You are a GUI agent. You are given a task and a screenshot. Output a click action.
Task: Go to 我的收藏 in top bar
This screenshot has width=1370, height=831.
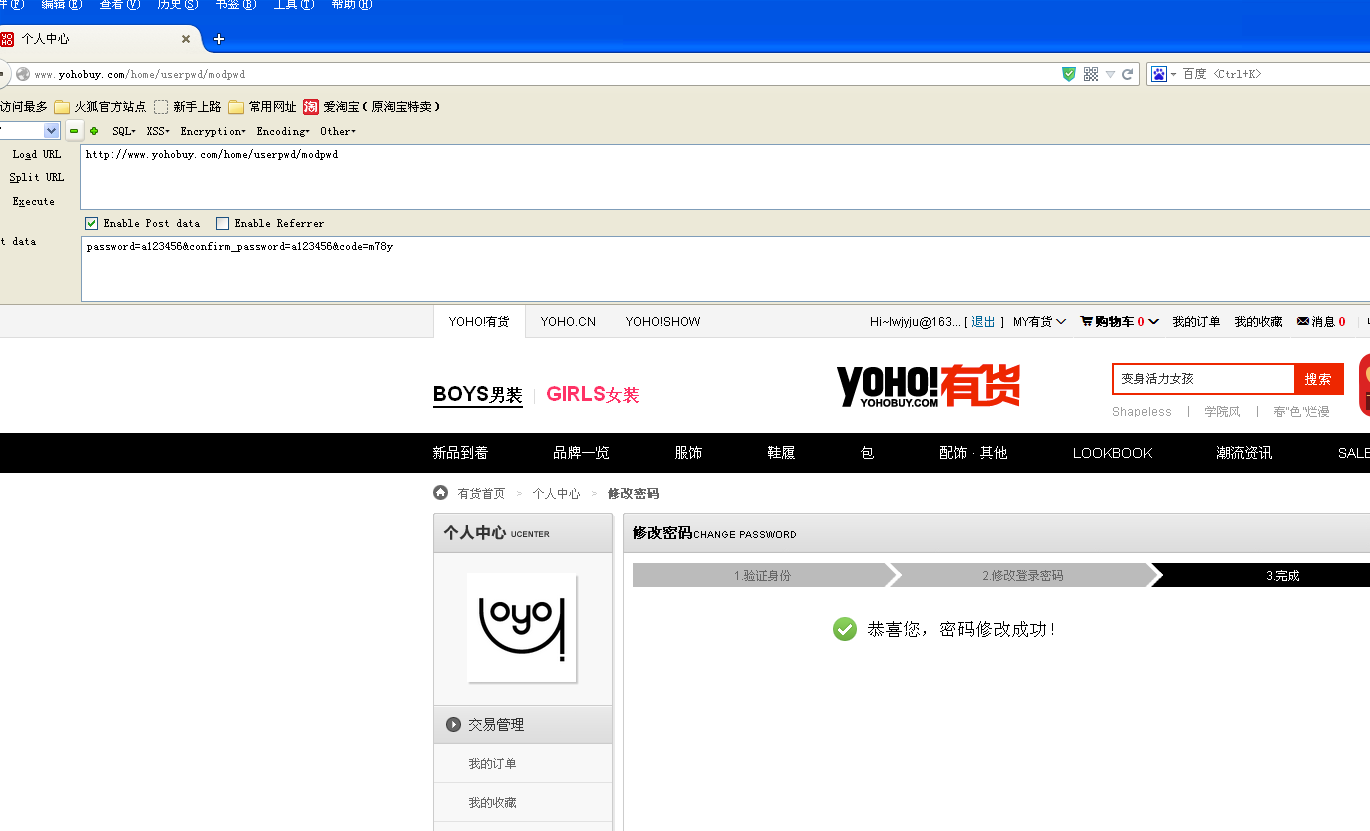[1258, 322]
